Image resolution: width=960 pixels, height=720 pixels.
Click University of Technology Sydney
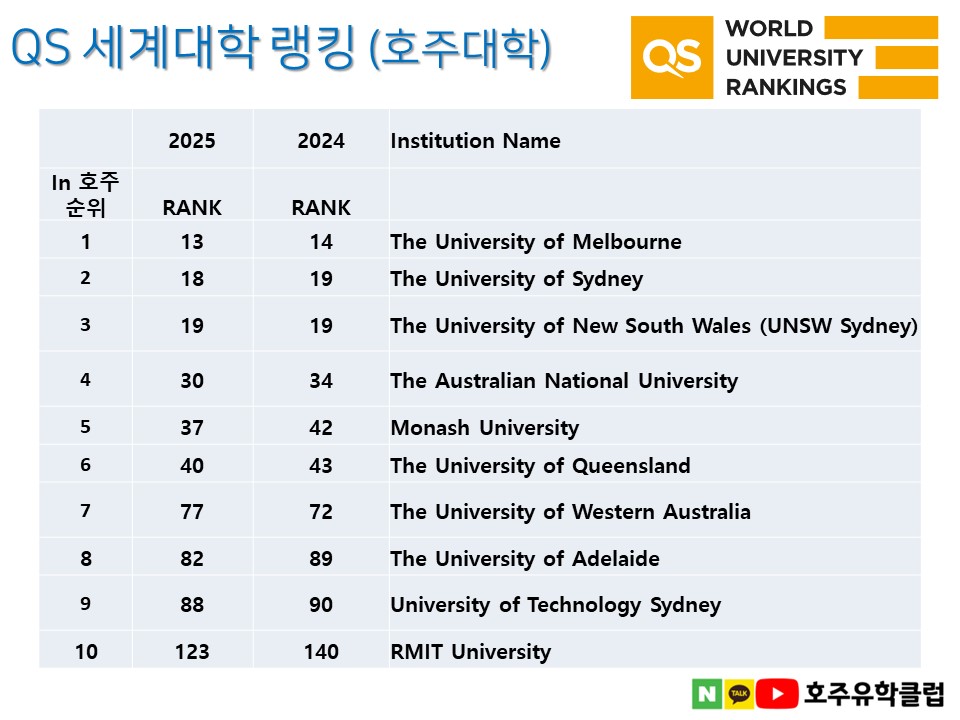[x=556, y=605]
